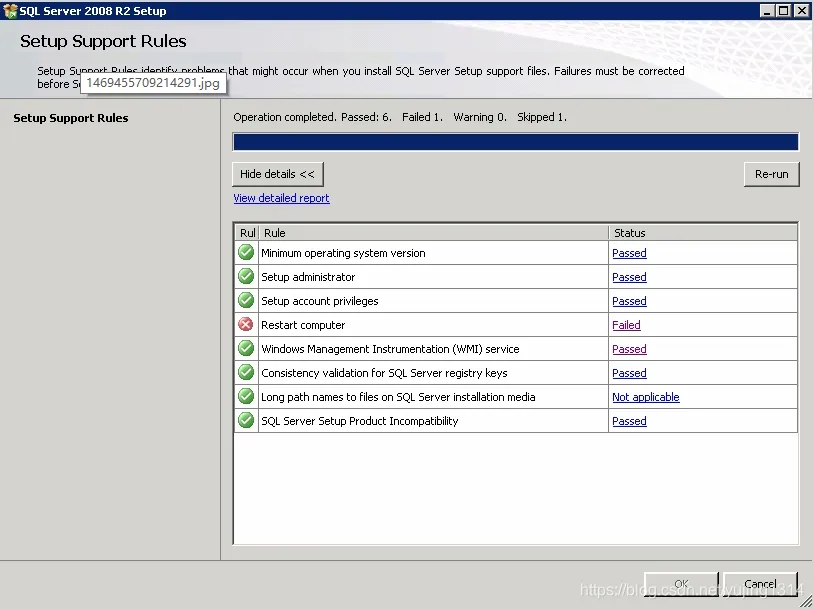Open Passed link for Setup administrator

coord(629,277)
